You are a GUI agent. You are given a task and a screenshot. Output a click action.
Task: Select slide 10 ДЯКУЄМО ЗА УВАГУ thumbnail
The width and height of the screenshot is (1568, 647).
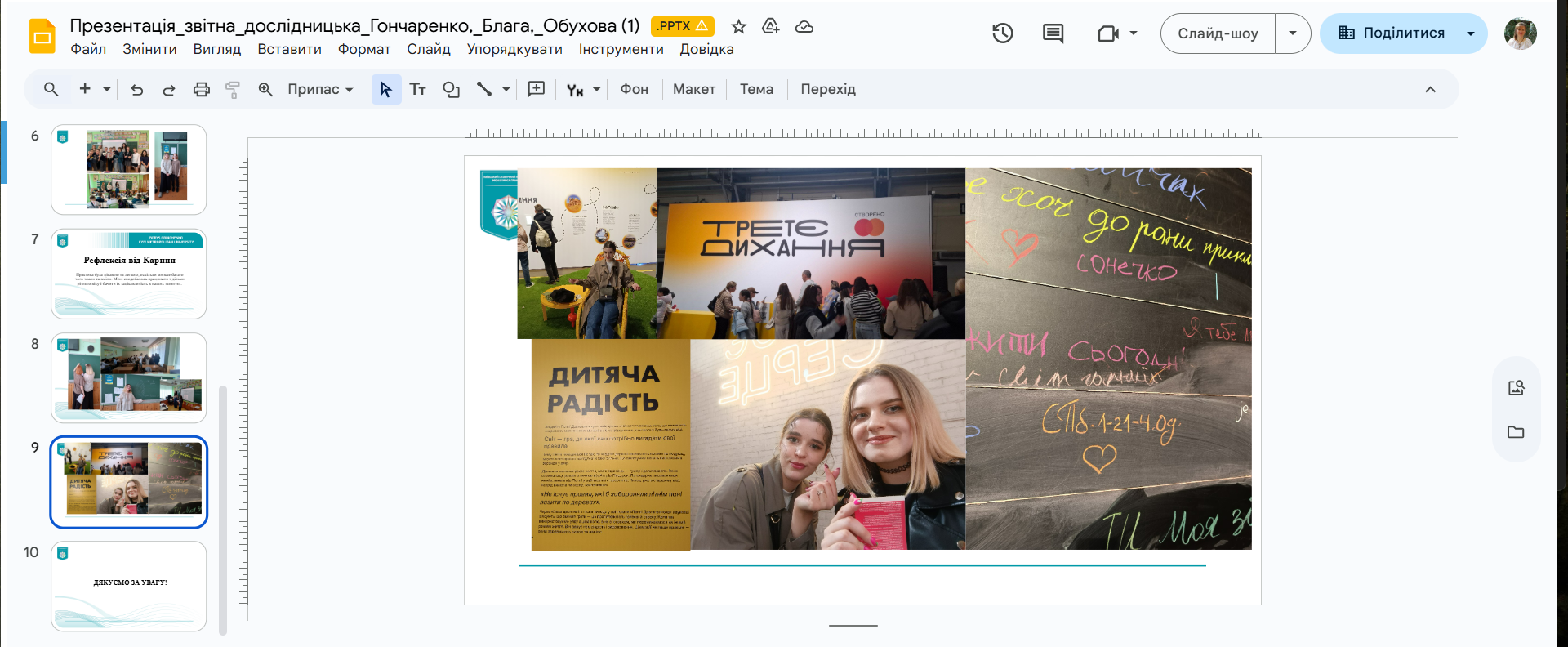click(x=129, y=586)
